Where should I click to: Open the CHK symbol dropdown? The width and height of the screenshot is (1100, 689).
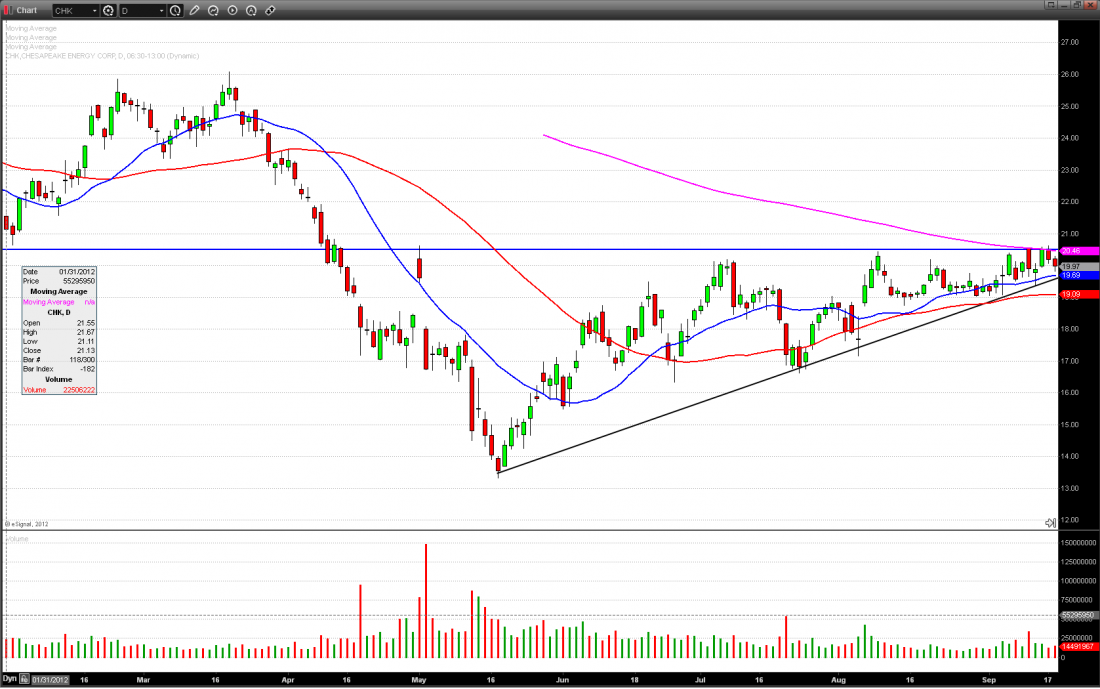93,10
